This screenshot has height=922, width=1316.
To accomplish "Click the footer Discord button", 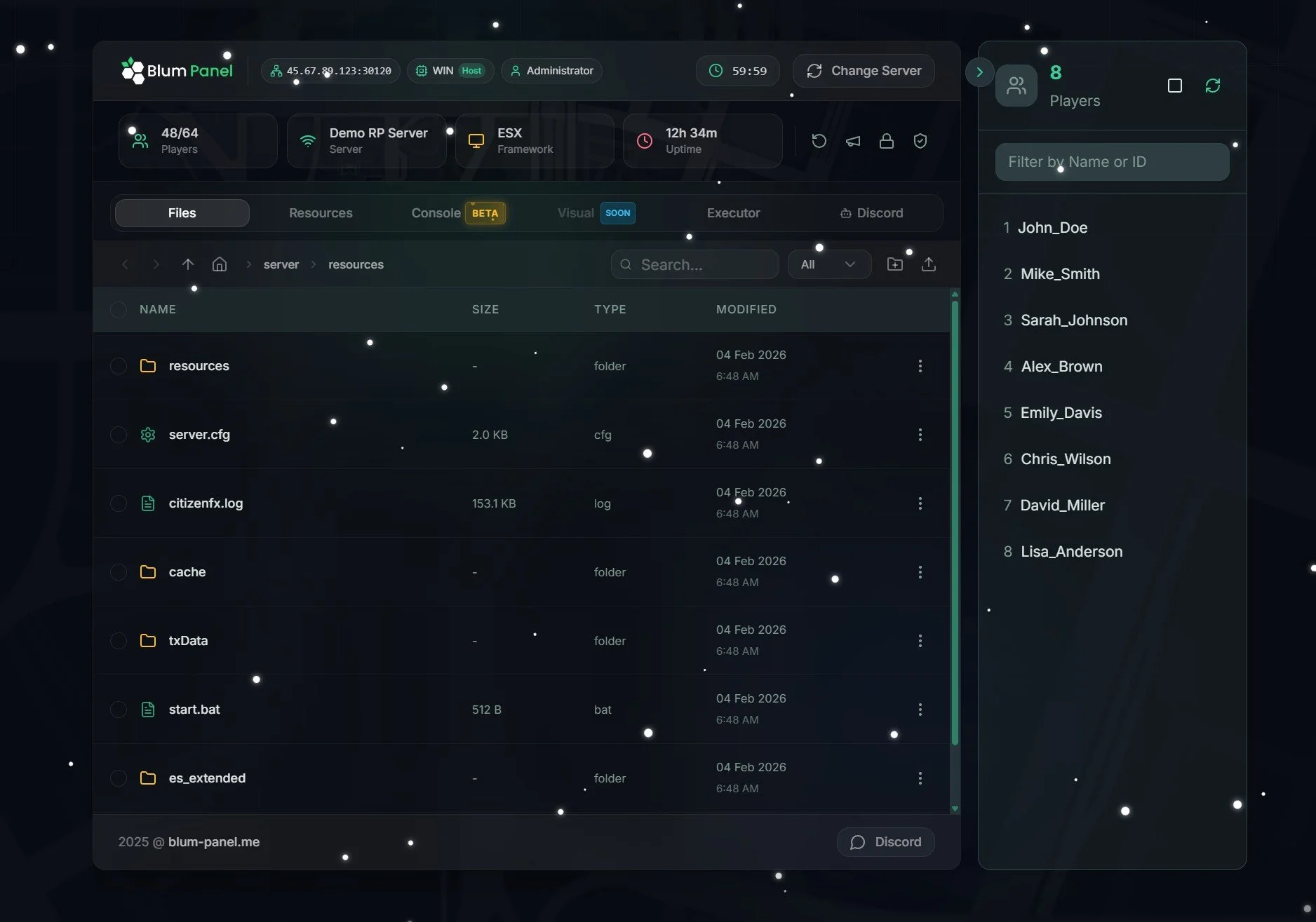I will click(885, 842).
